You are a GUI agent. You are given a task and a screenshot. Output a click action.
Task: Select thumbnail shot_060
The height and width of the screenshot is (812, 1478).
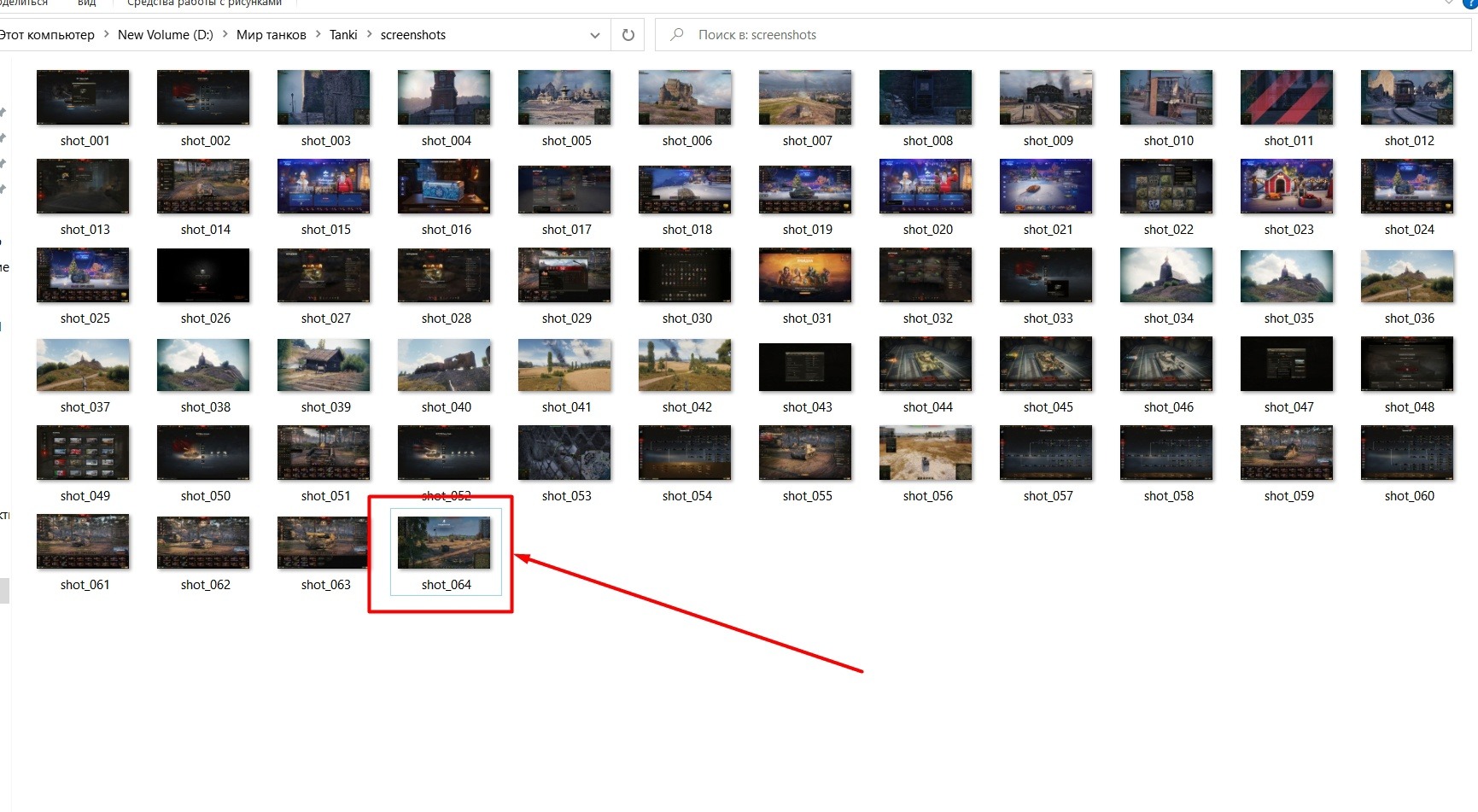tap(1407, 453)
